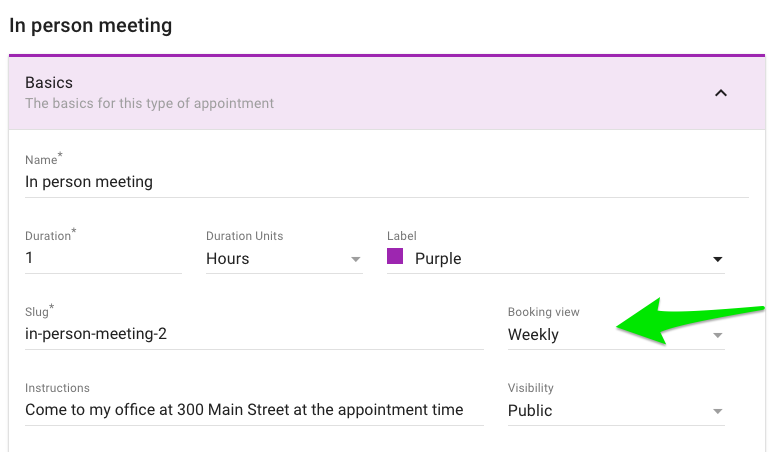The image size is (773, 452).
Task: Click the Basics section subtitle text
Action: 149,104
